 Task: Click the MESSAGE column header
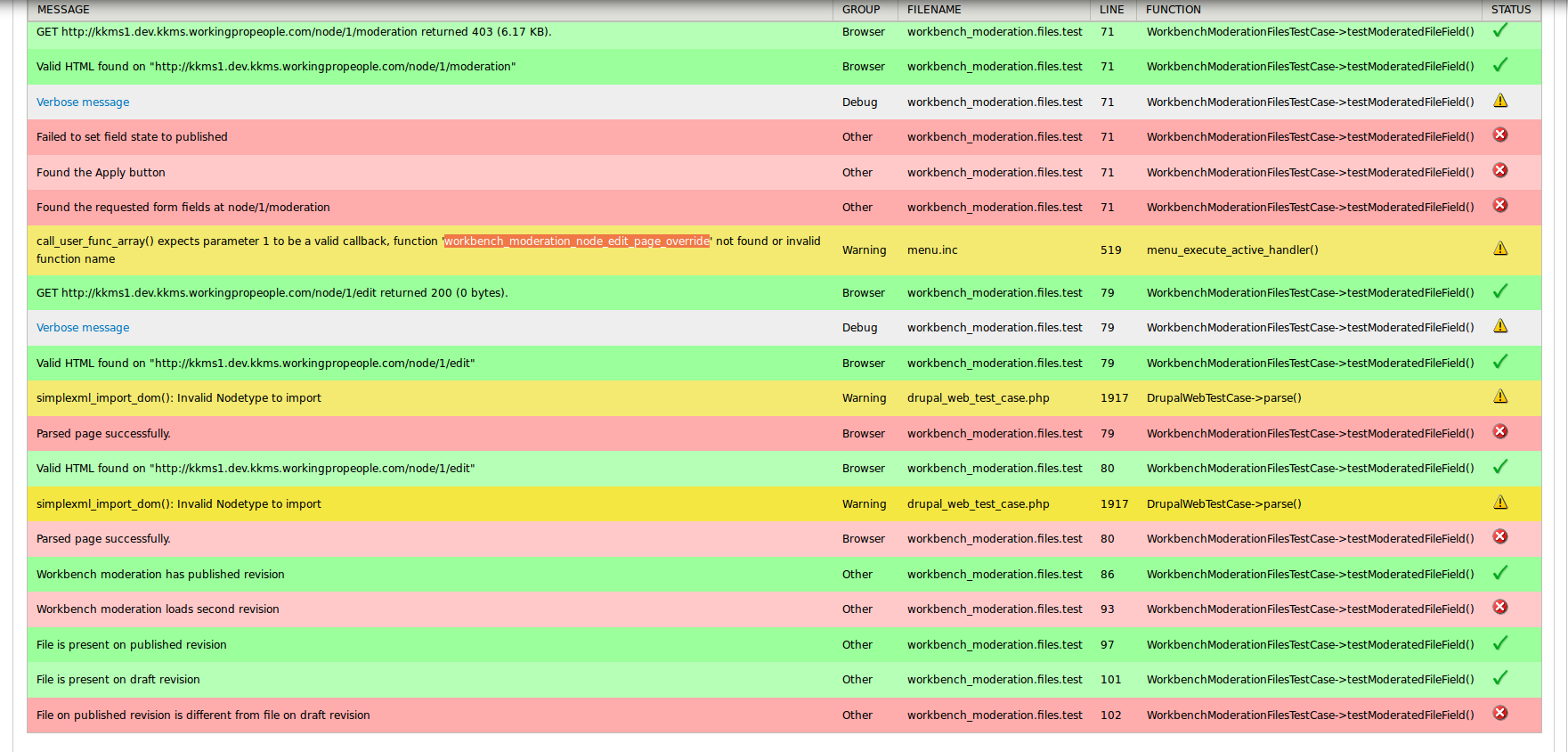tap(63, 10)
